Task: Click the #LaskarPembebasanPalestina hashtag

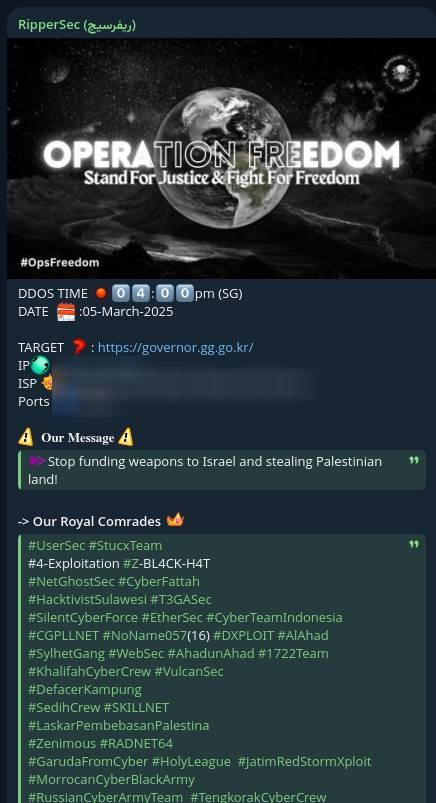Action: [118, 726]
